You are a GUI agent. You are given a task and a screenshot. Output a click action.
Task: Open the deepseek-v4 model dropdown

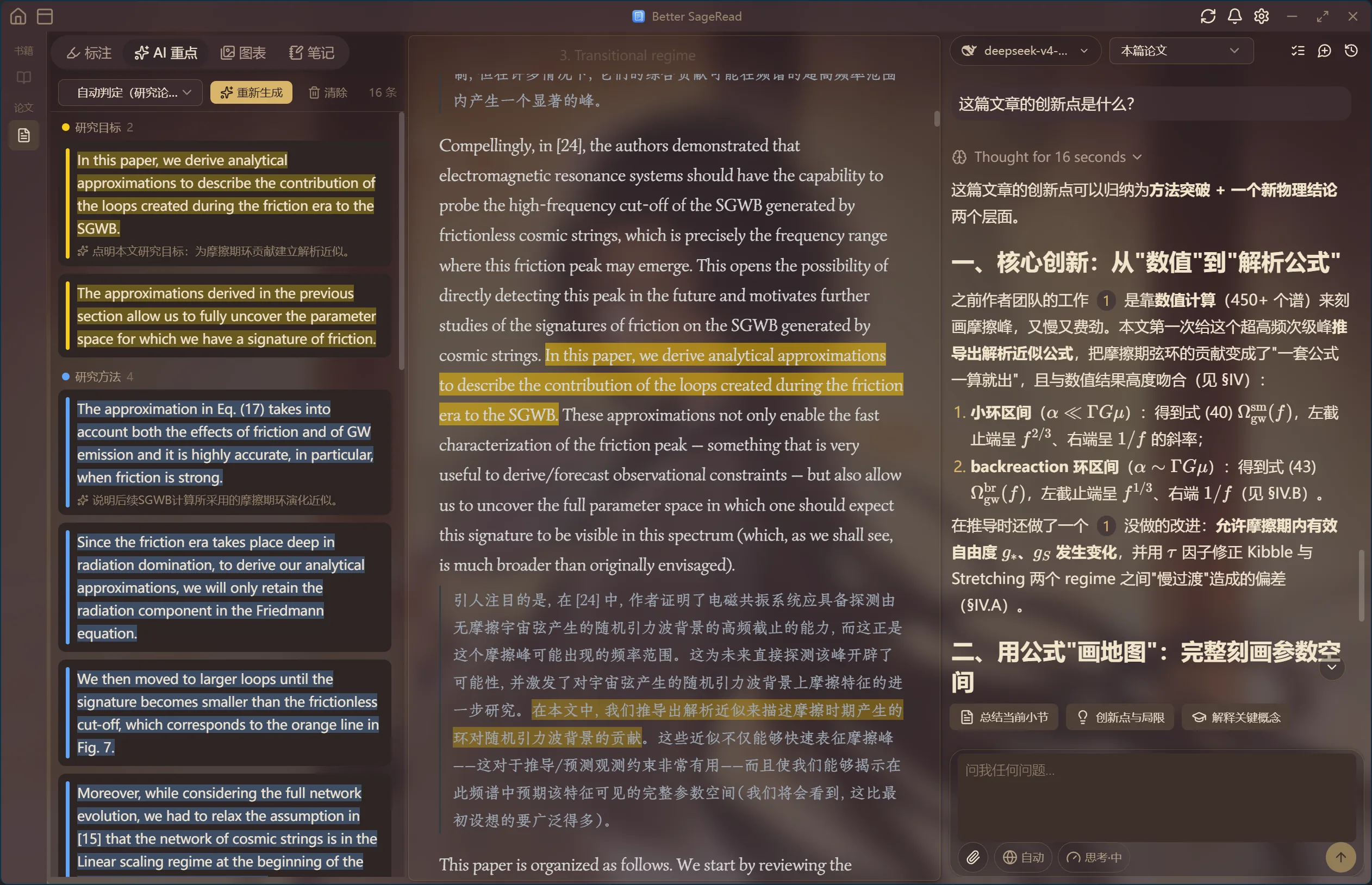(x=1025, y=51)
